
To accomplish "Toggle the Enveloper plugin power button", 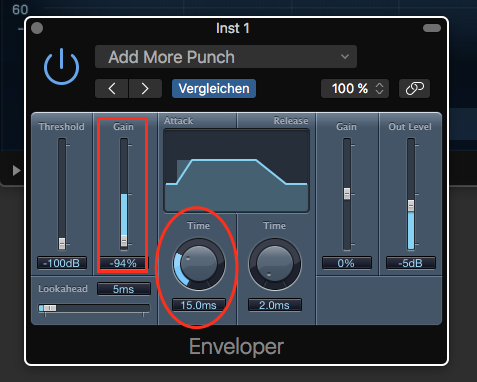I will (61, 66).
